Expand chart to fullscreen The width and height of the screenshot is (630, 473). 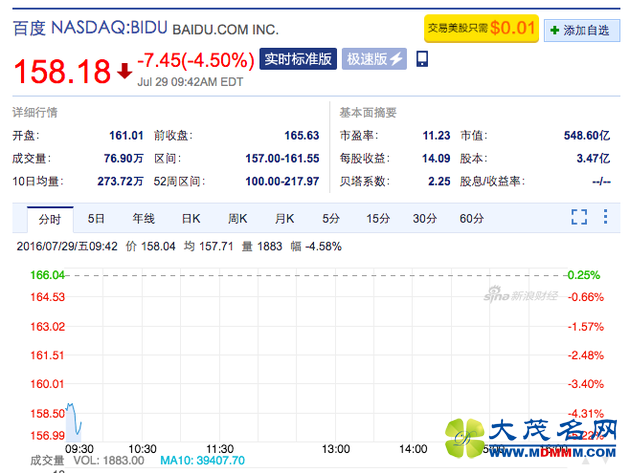tap(579, 217)
